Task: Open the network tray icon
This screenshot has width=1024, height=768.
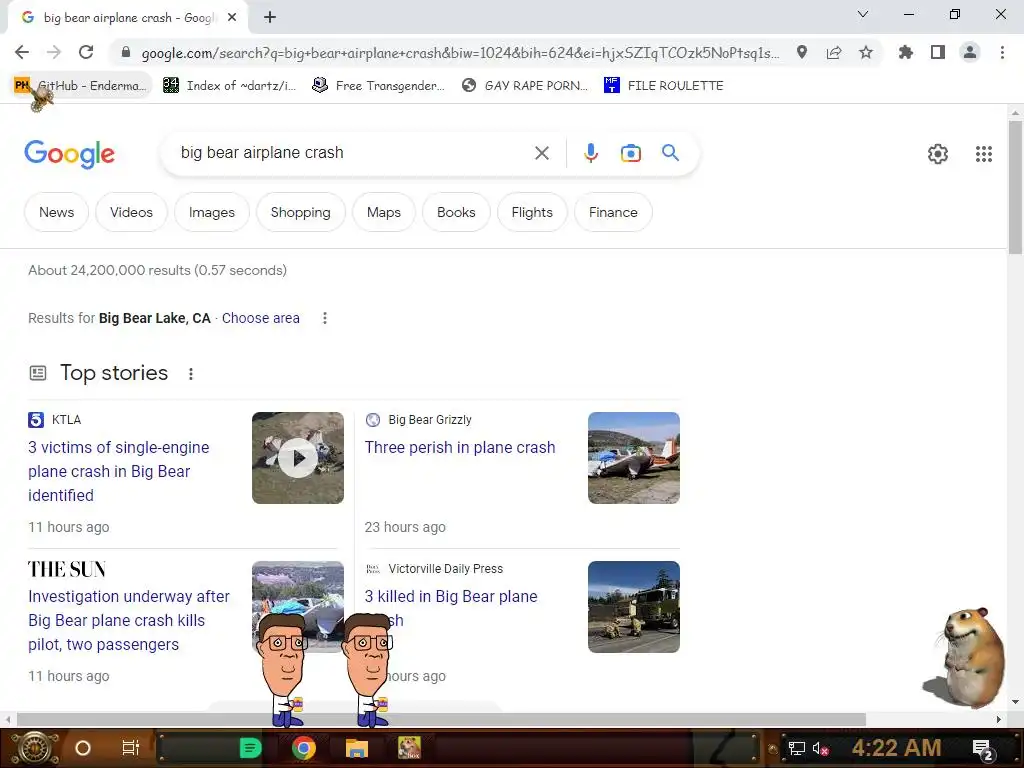Action: pyautogui.click(x=797, y=748)
